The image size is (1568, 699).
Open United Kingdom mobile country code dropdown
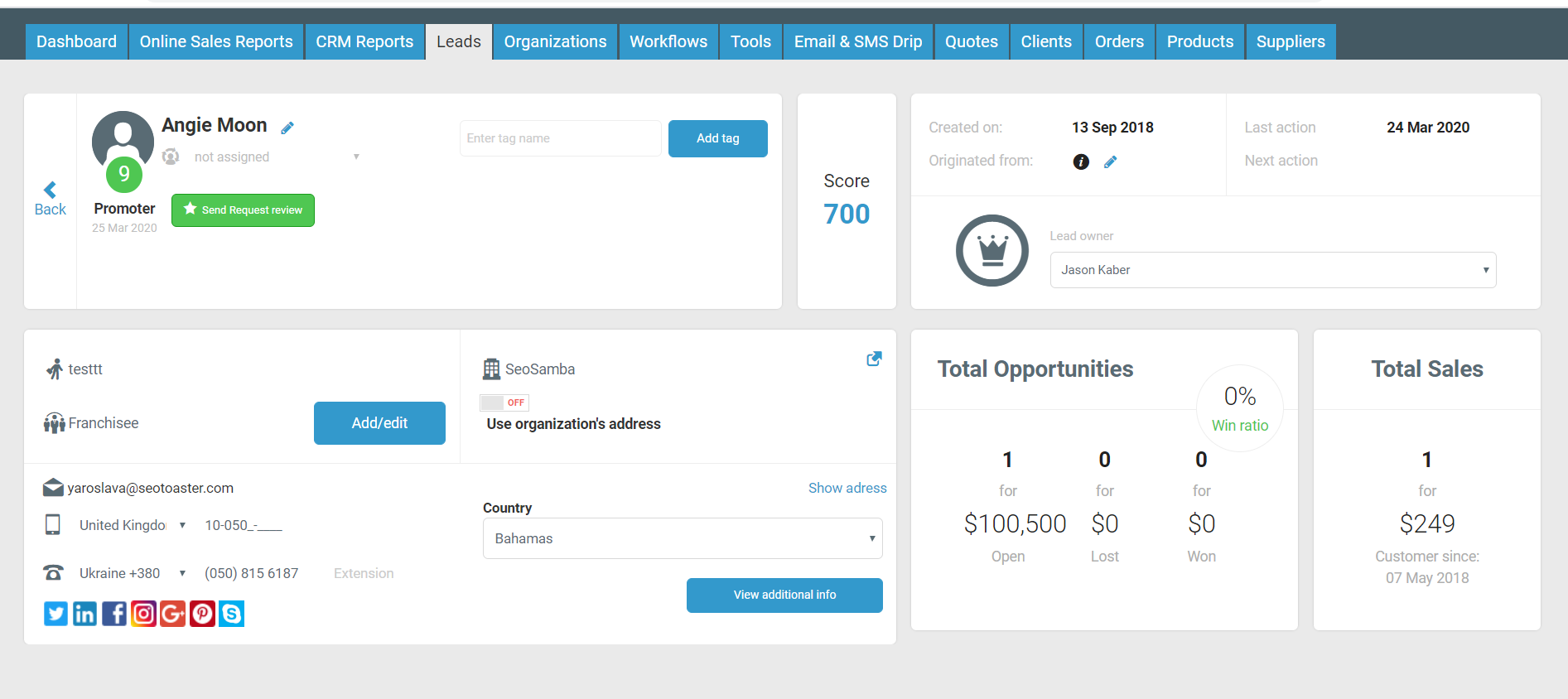click(x=133, y=525)
